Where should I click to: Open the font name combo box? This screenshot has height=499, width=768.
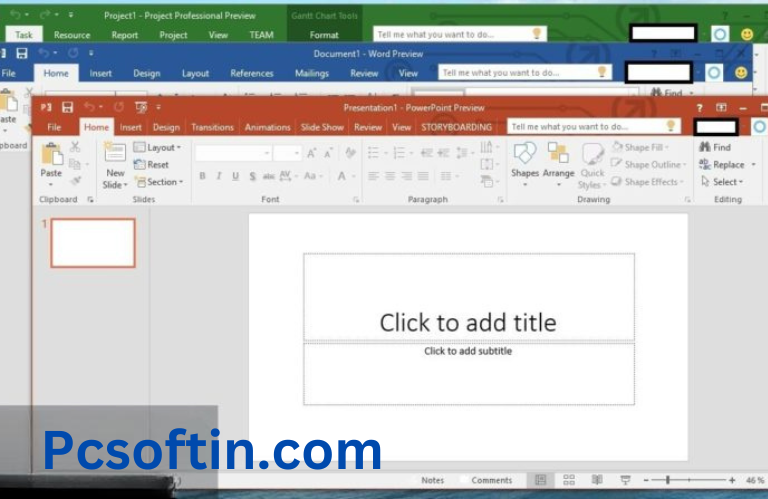click(233, 153)
